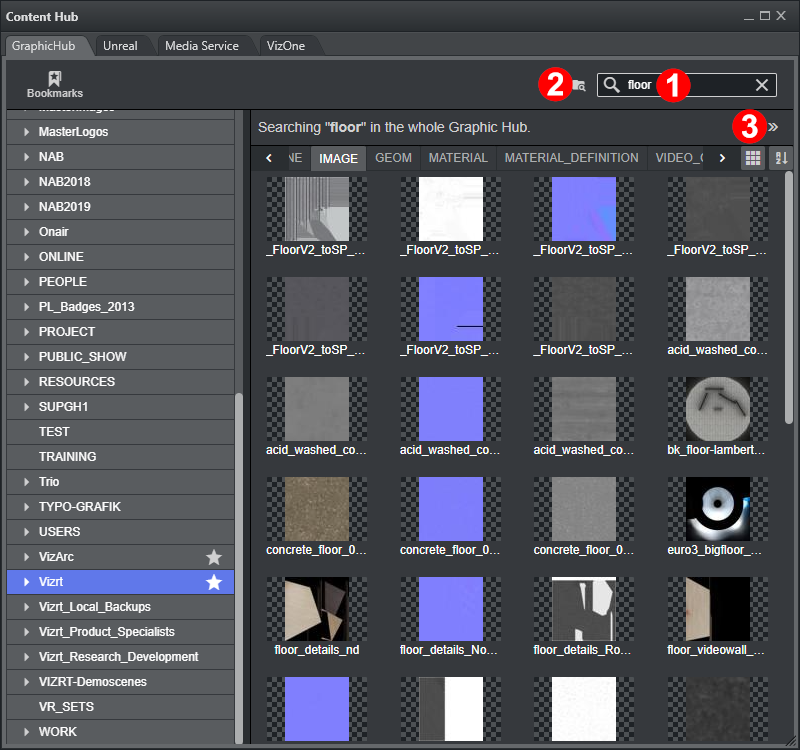
Task: Expand search options with double chevron
Action: pyautogui.click(x=772, y=127)
